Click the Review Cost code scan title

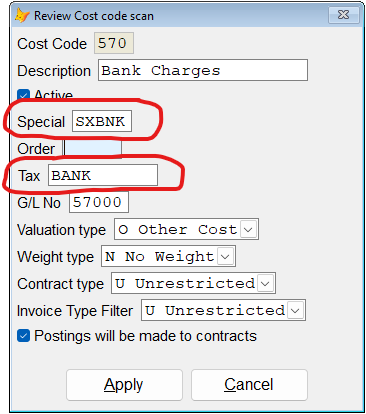(94, 16)
